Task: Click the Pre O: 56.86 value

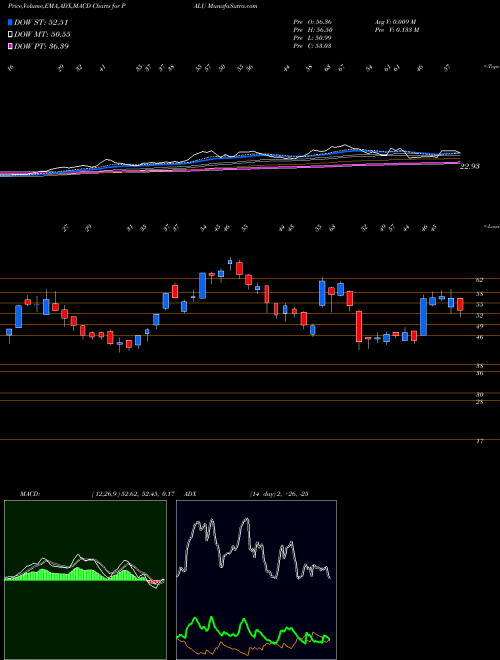Action: 313,22
